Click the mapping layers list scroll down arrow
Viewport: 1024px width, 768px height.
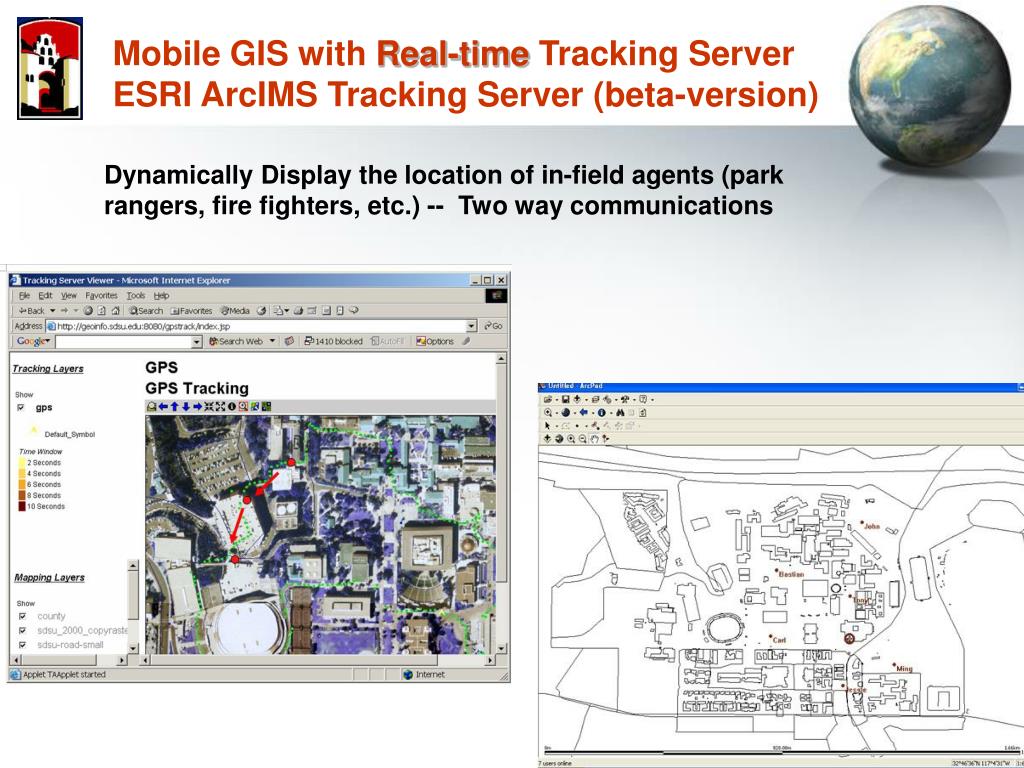(x=133, y=648)
